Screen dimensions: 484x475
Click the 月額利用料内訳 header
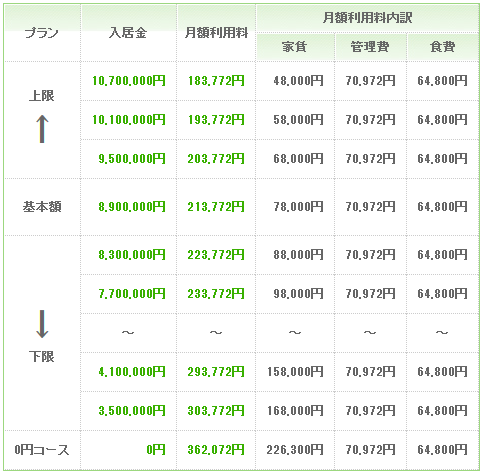point(367,18)
